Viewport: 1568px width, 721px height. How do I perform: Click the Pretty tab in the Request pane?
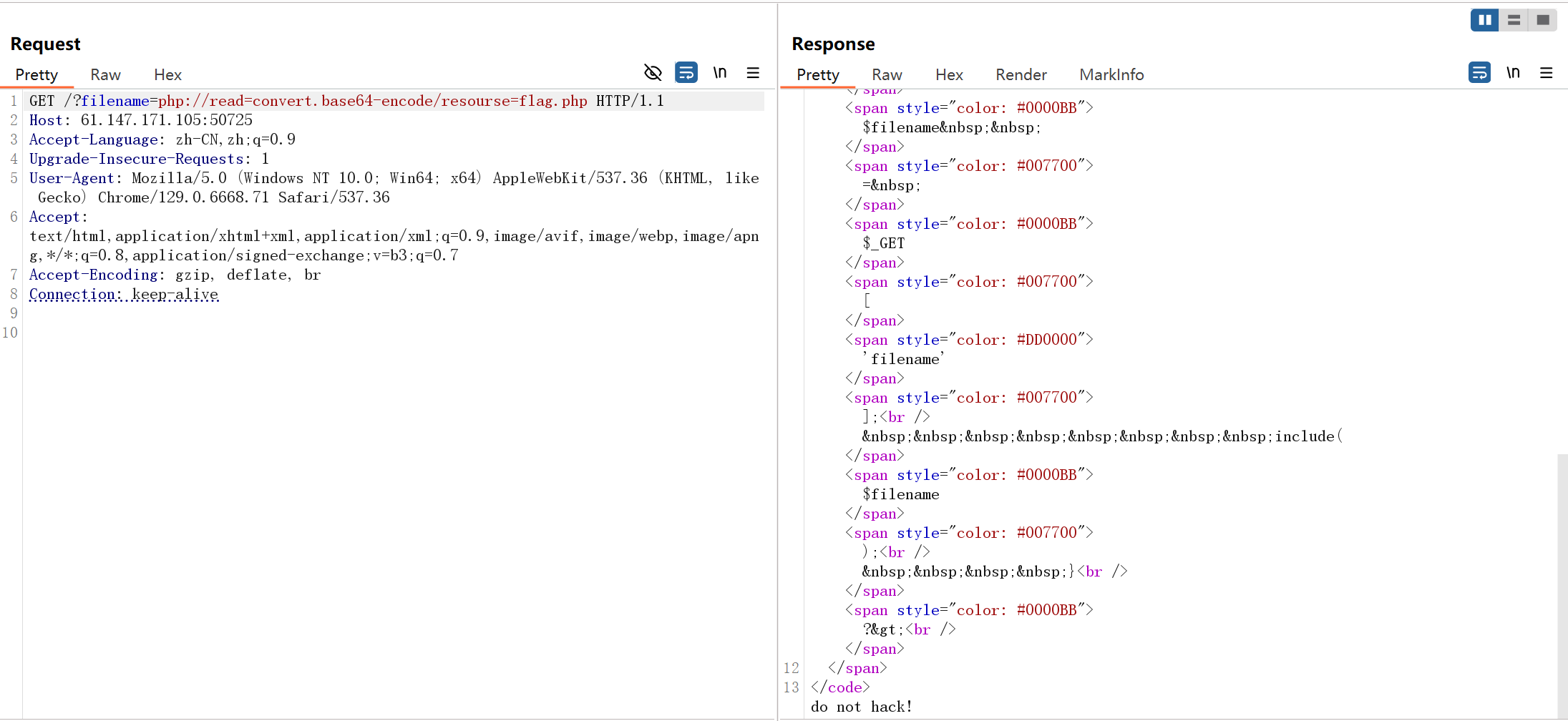[37, 74]
